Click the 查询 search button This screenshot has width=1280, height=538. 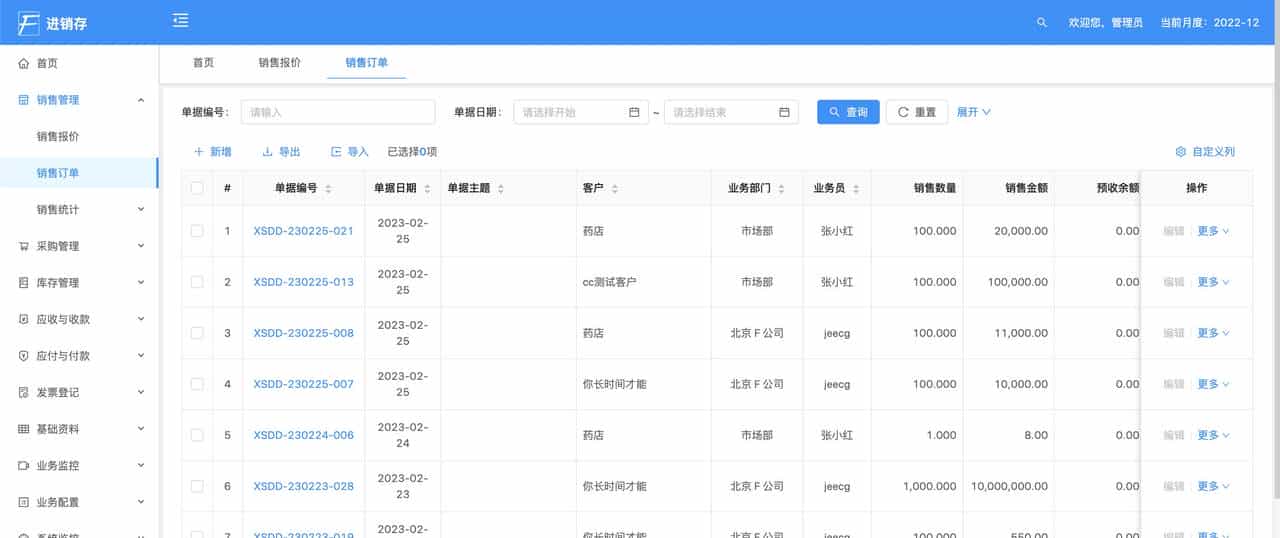(x=848, y=112)
